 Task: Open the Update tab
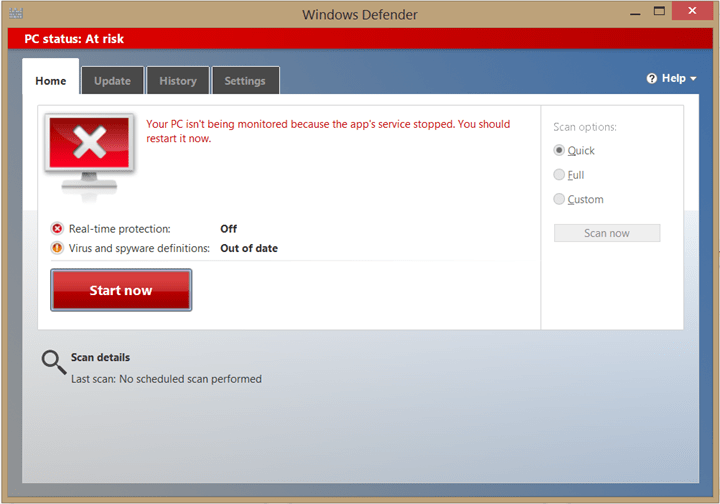[x=112, y=81]
